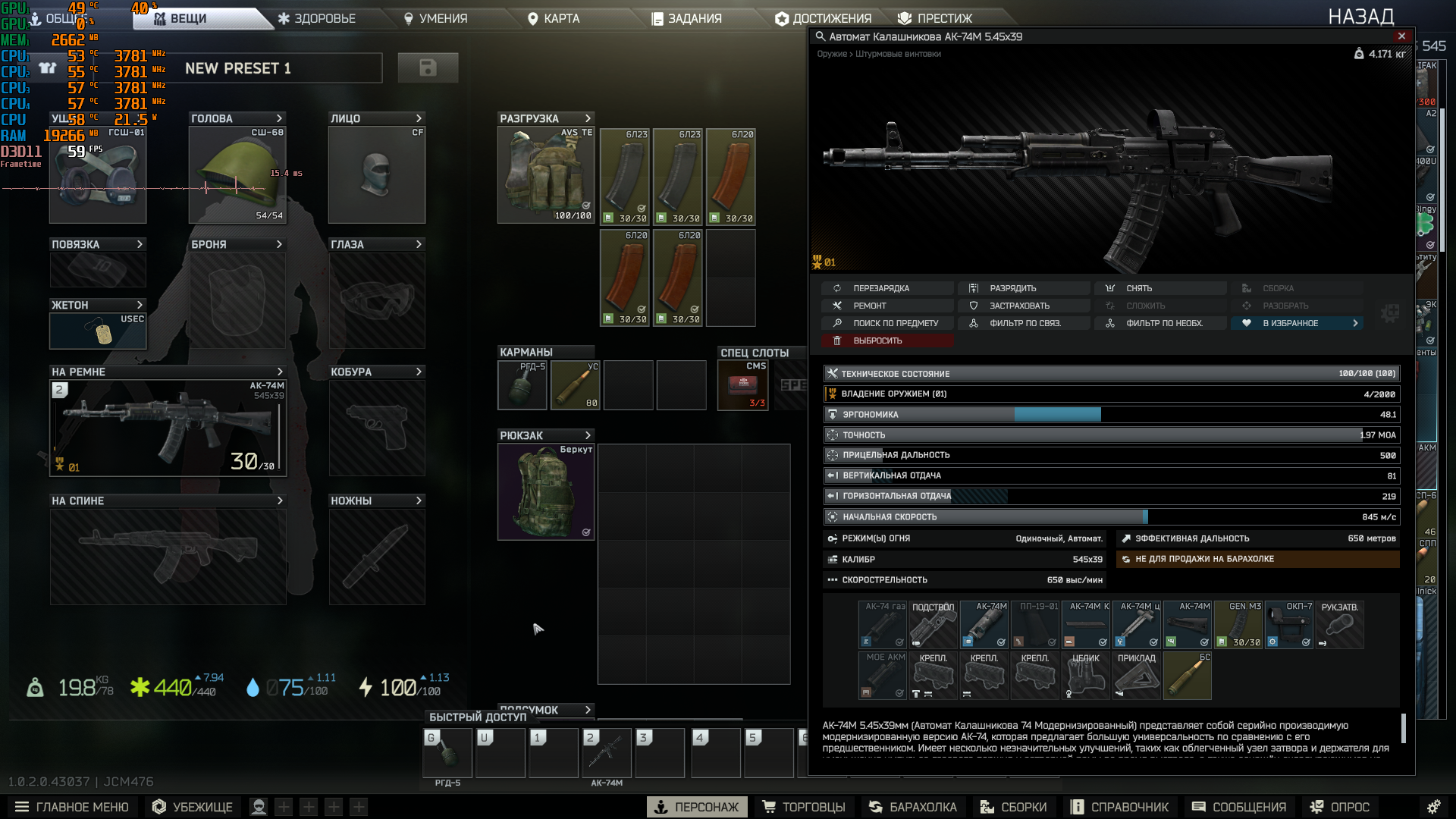Select the РГД-5 grenade in pocket slot
The image size is (1456, 819).
click(522, 385)
